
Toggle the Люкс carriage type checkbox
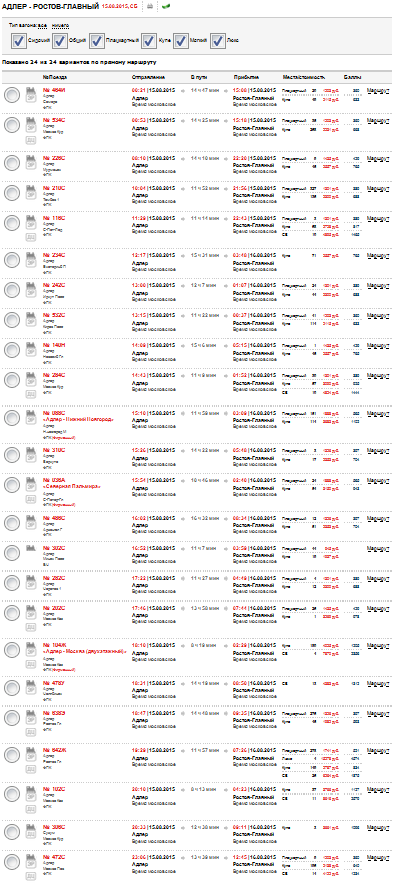point(218,41)
